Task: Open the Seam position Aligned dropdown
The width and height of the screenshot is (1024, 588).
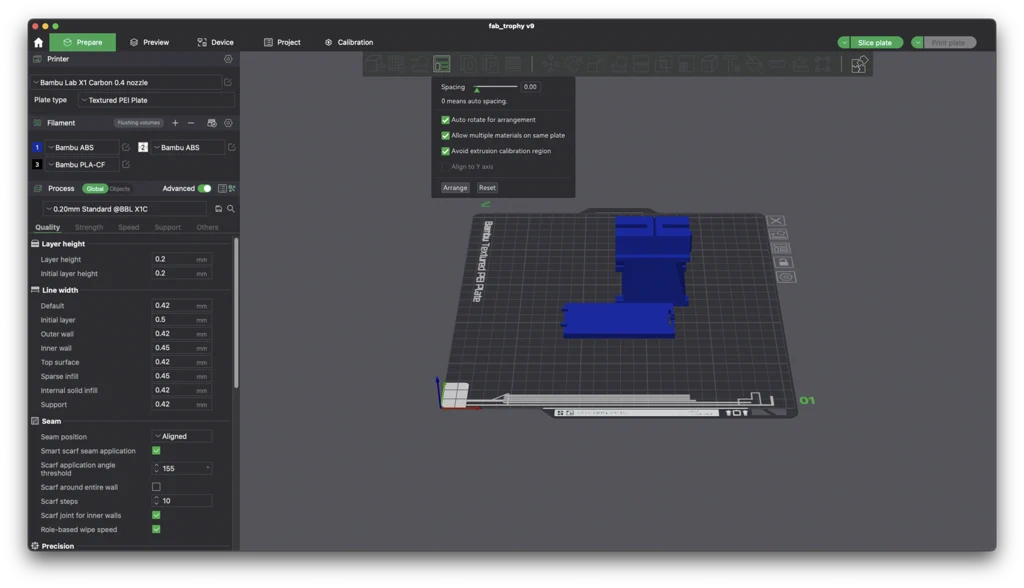Action: pyautogui.click(x=182, y=436)
